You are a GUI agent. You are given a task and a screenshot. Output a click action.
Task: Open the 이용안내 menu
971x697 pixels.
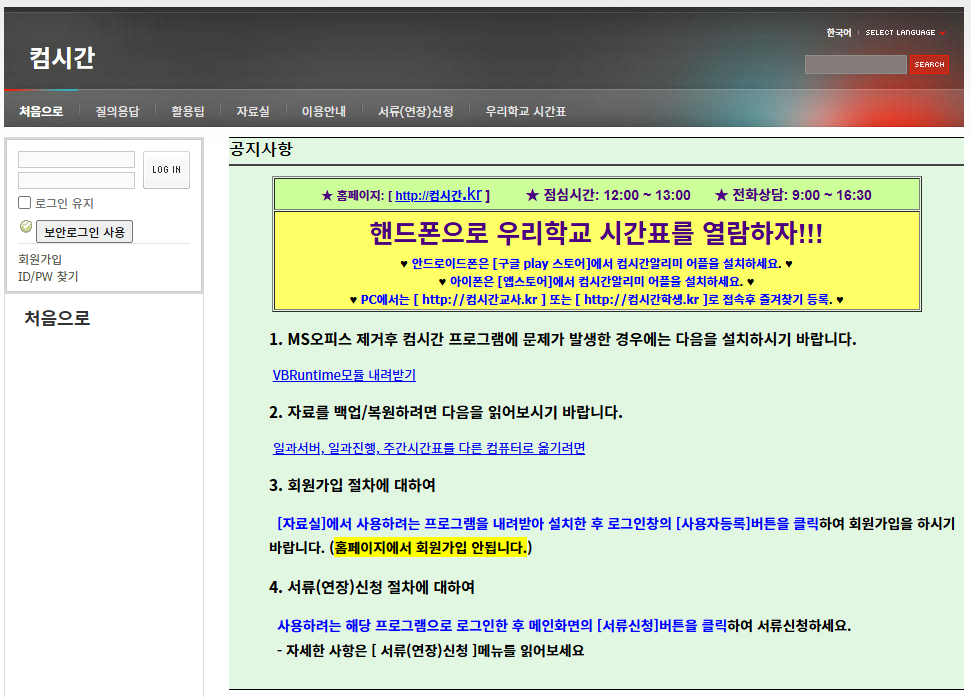coord(323,111)
